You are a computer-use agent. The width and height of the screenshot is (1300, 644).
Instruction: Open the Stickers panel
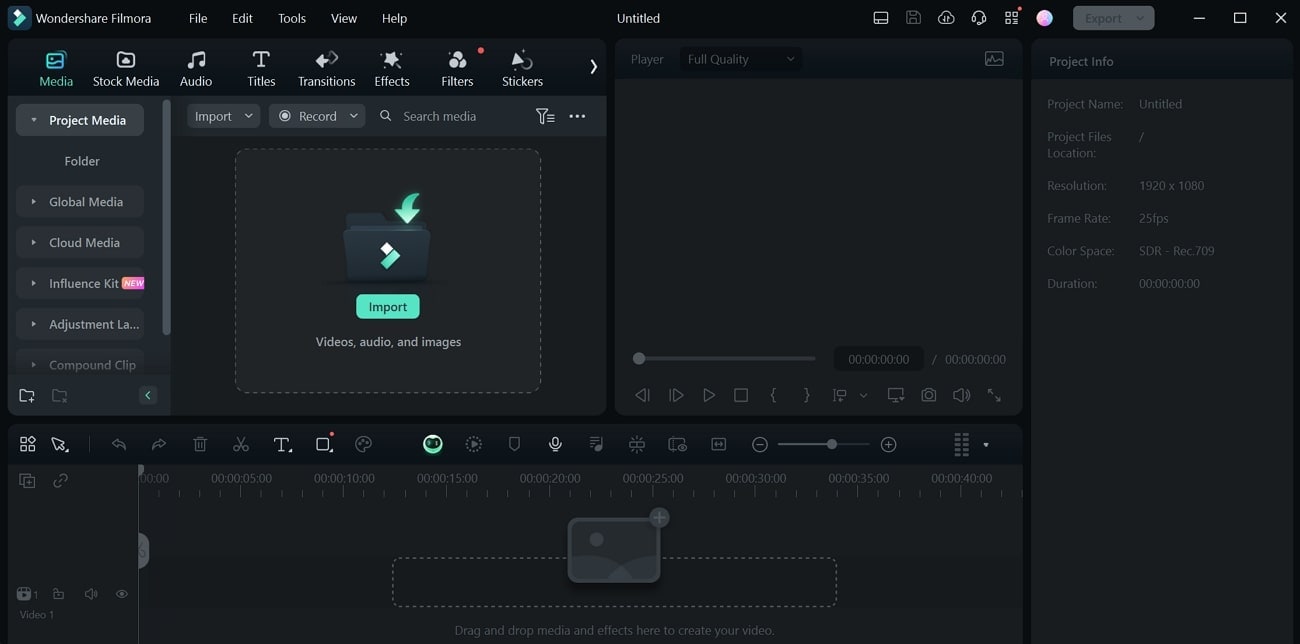pos(521,66)
